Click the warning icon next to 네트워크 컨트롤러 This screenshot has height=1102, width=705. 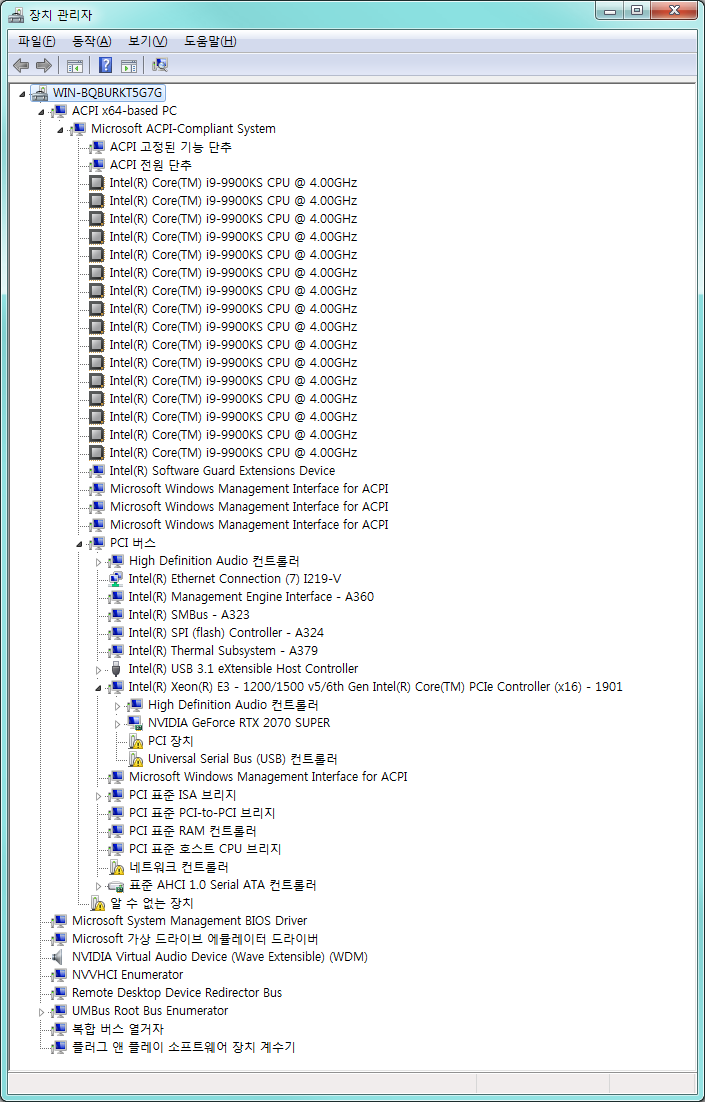[x=117, y=867]
